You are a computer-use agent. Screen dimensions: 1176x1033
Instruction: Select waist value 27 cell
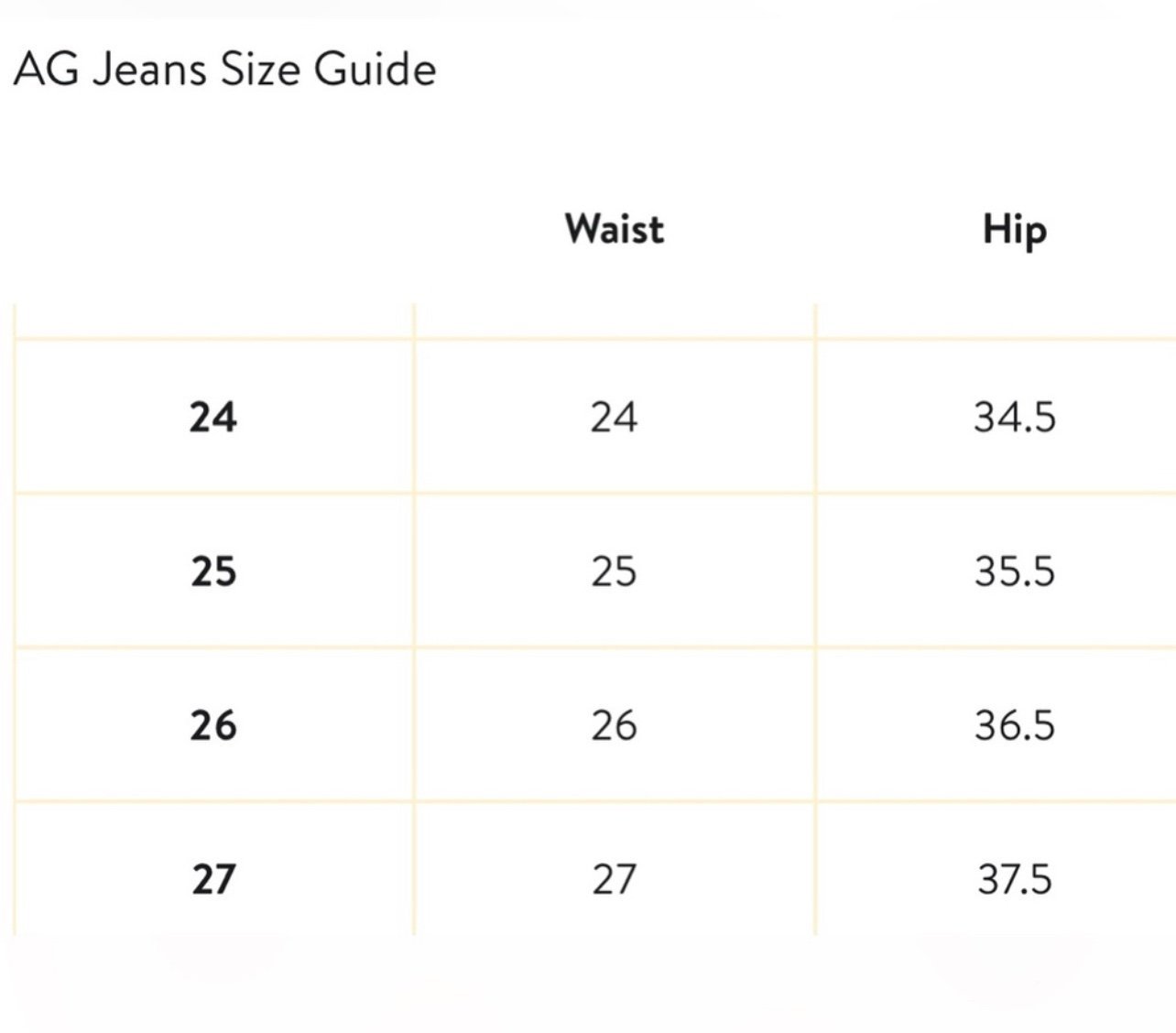click(614, 879)
